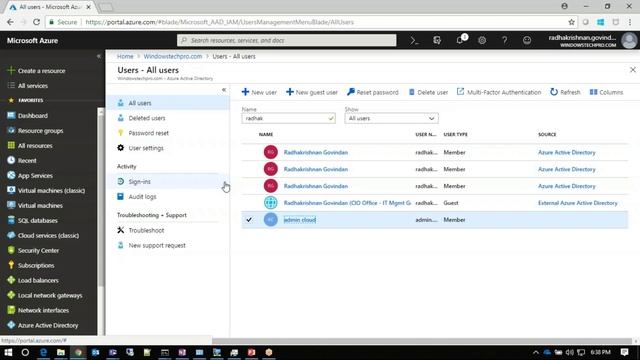
Task: Click Reset password in toolbar
Action: (x=373, y=92)
